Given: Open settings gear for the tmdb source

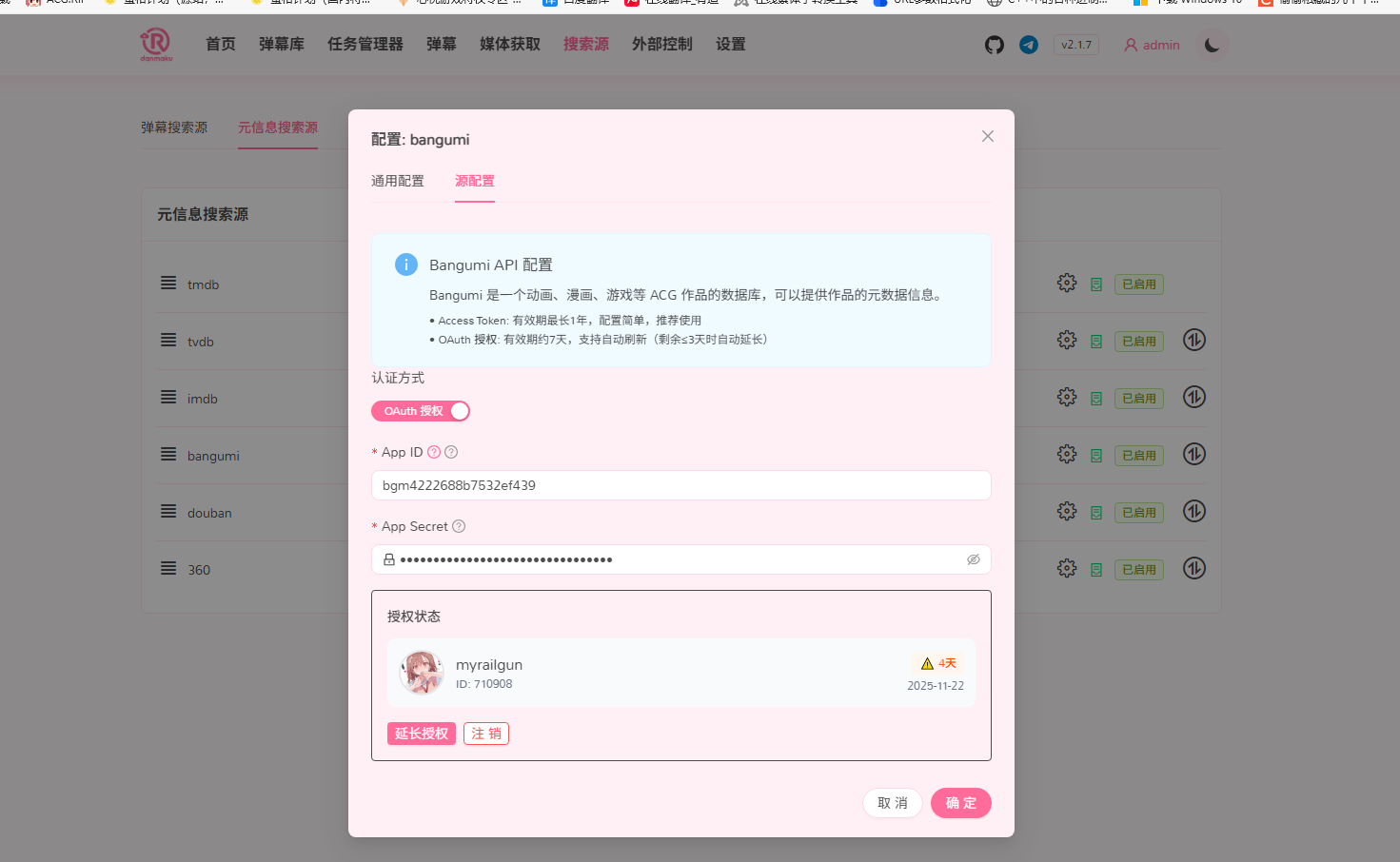Looking at the screenshot, I should (1067, 283).
